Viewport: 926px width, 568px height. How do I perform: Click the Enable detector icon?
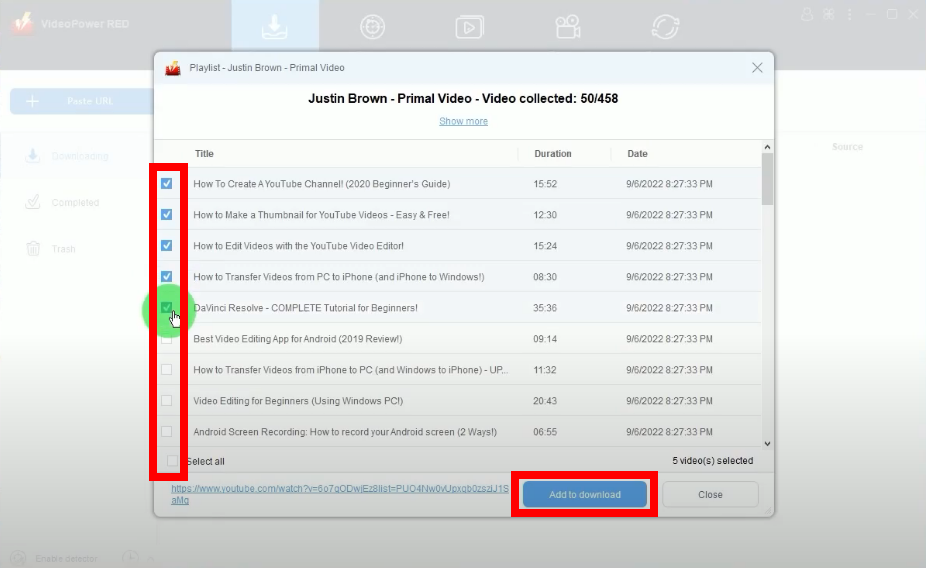pyautogui.click(x=18, y=558)
